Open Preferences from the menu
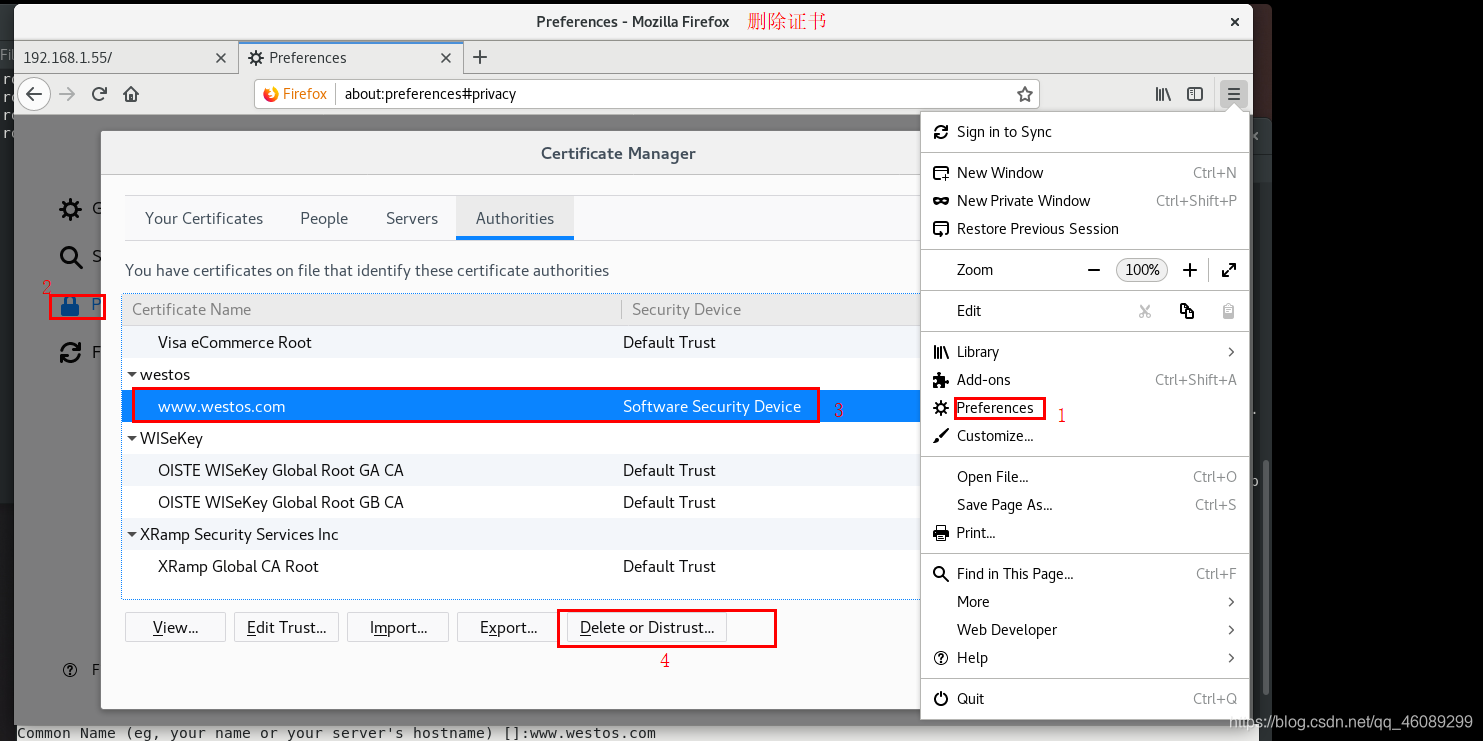 (x=1085, y=408)
